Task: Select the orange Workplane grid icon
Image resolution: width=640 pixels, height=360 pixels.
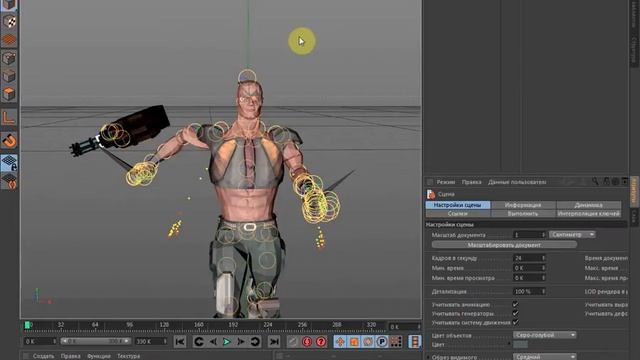Action: point(9,40)
